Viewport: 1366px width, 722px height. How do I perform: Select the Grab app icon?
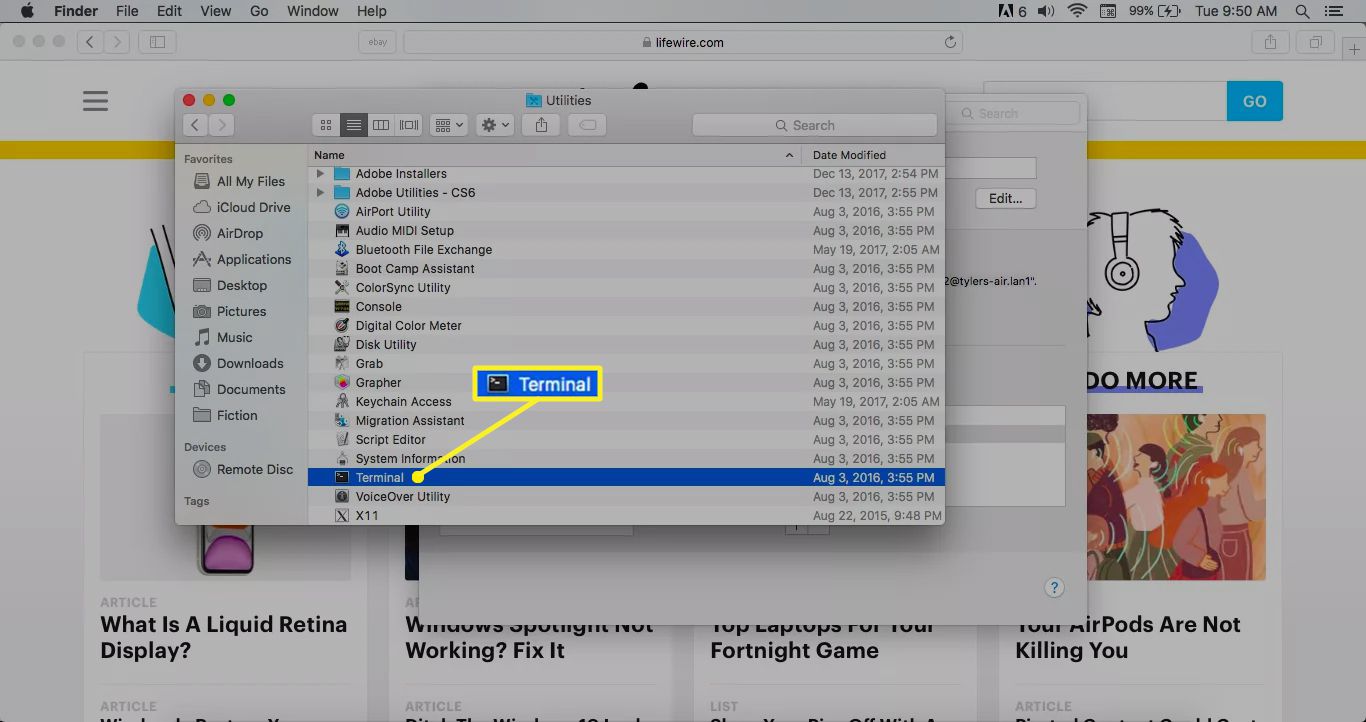pyautogui.click(x=342, y=364)
